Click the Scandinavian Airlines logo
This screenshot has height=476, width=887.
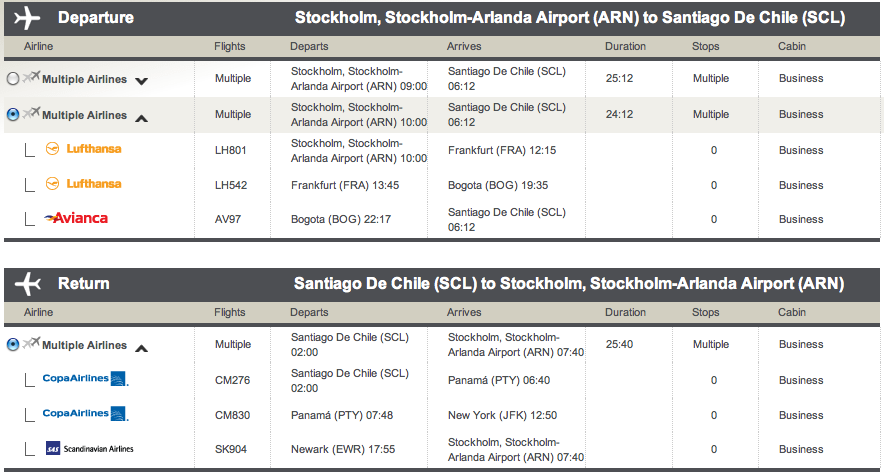[x=89, y=448]
